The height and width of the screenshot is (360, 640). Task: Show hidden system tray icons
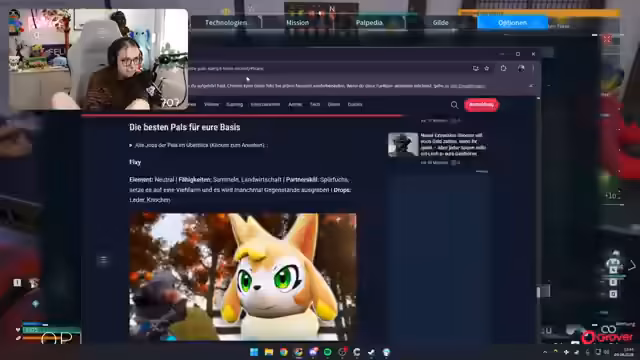[x=545, y=352]
